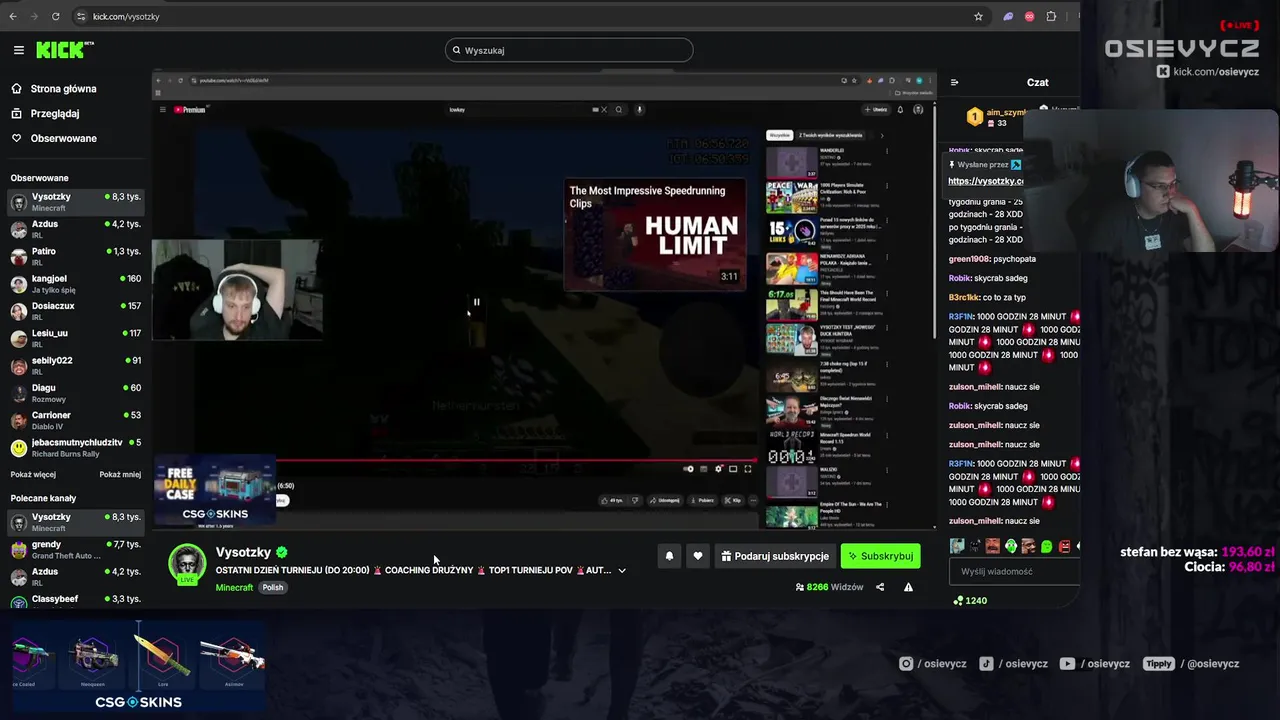Click Podaruj subskrypcje gift button
This screenshot has width=1280, height=720.
click(775, 556)
